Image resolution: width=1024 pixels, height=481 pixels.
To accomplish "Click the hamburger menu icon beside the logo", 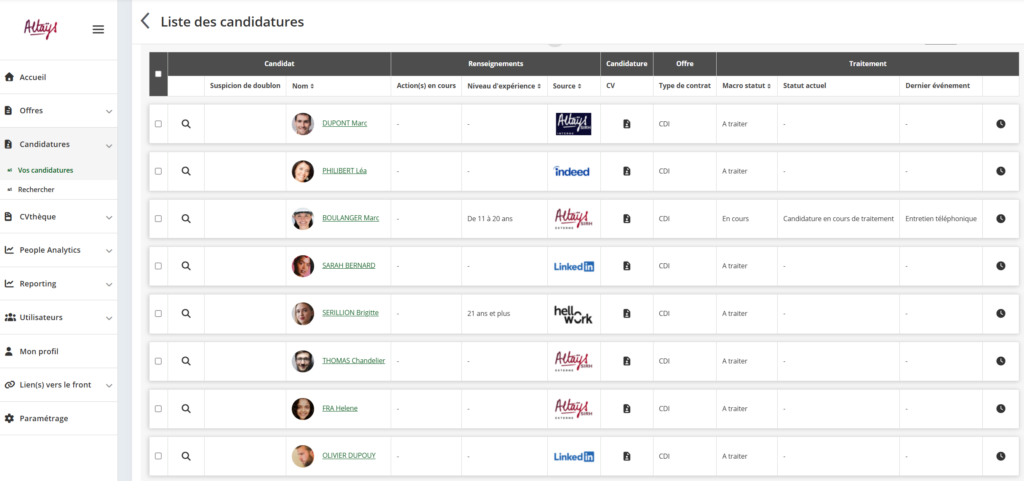I will click(98, 29).
